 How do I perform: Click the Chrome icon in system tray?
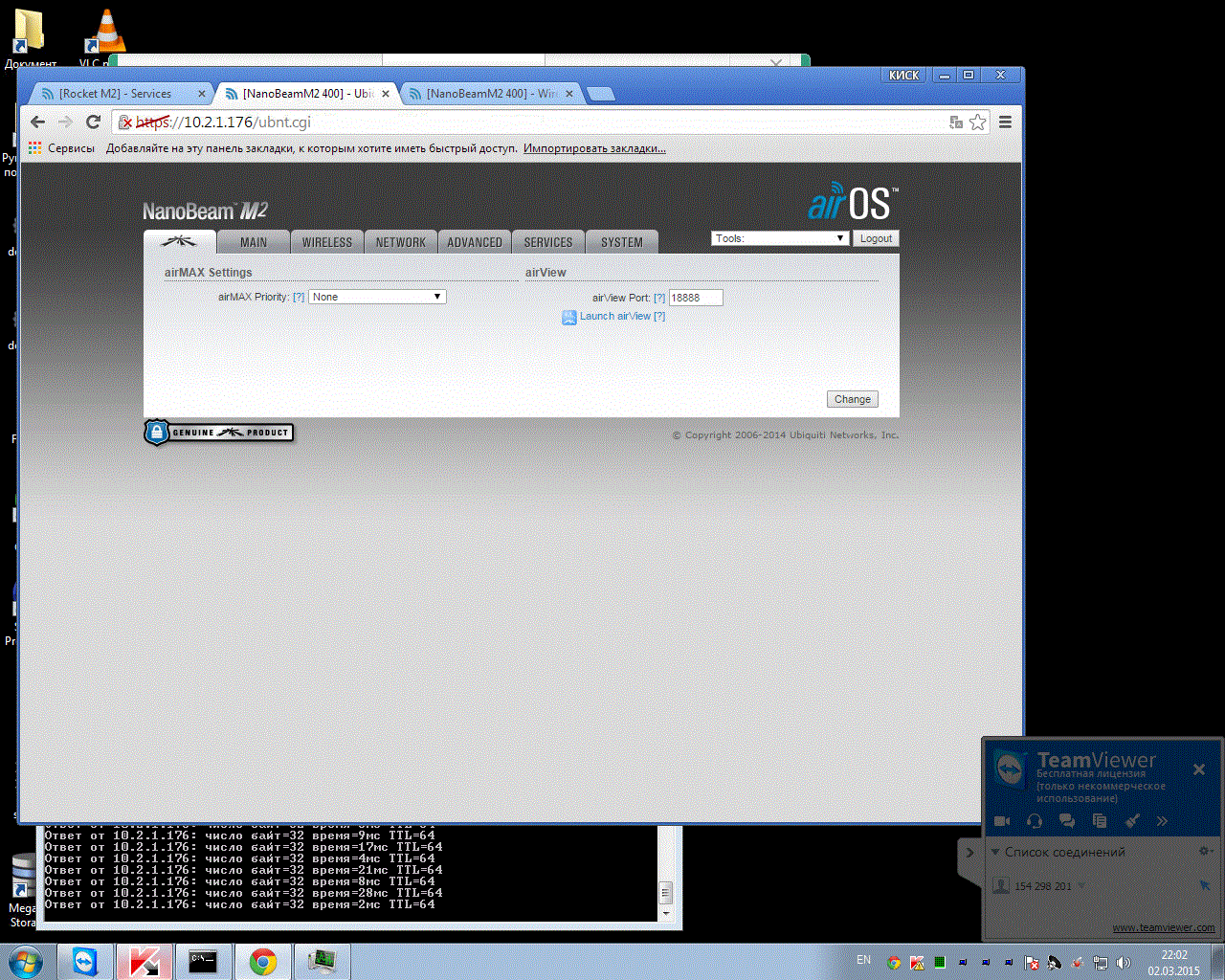[x=894, y=963]
